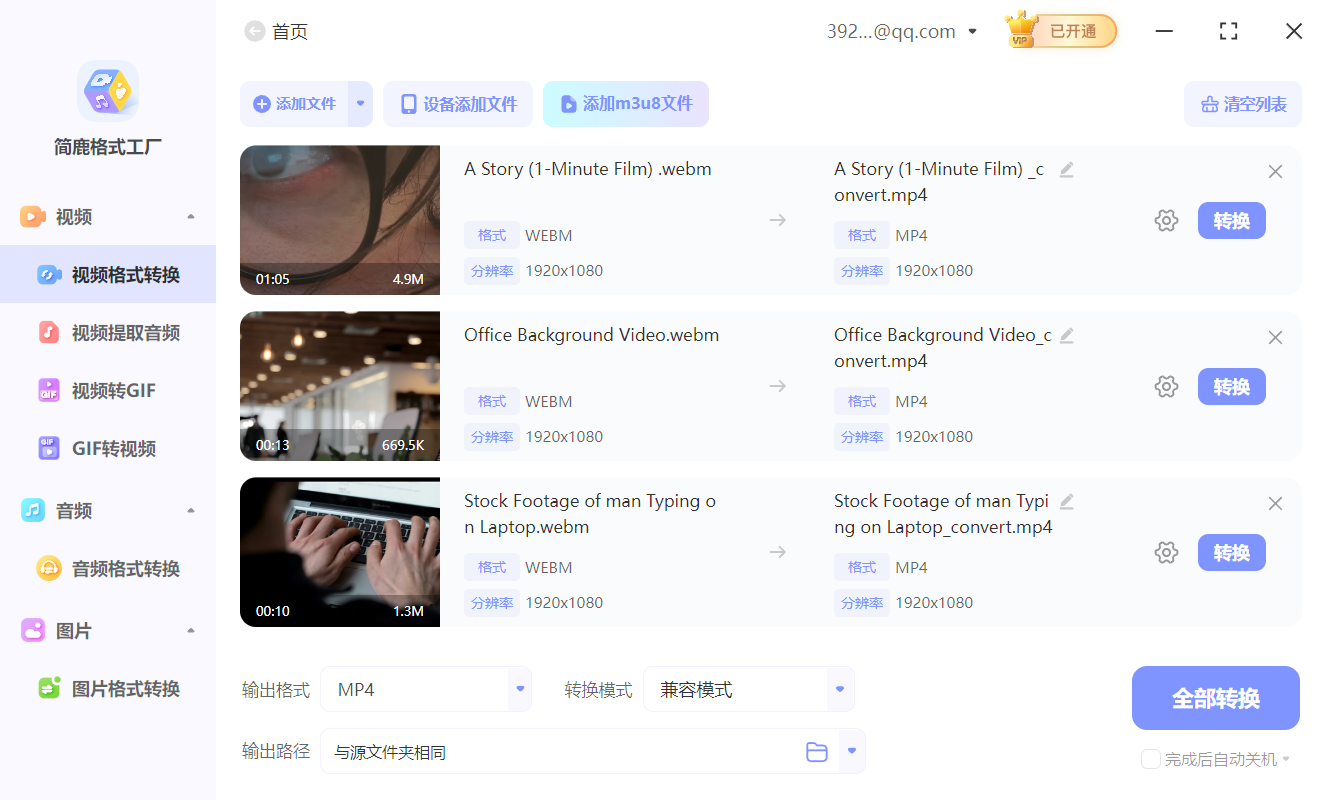Click 全部转换 to convert all files
This screenshot has height=800, width=1326.
(x=1215, y=697)
